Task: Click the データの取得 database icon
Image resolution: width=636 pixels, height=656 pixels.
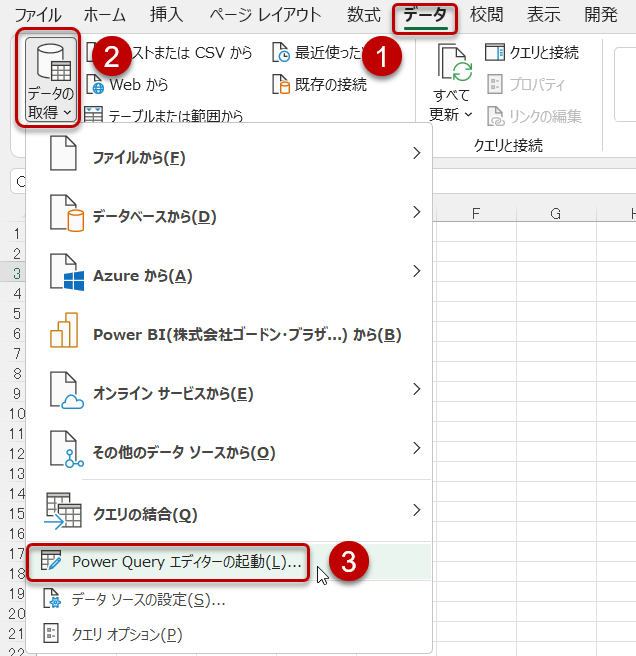Action: click(x=54, y=62)
